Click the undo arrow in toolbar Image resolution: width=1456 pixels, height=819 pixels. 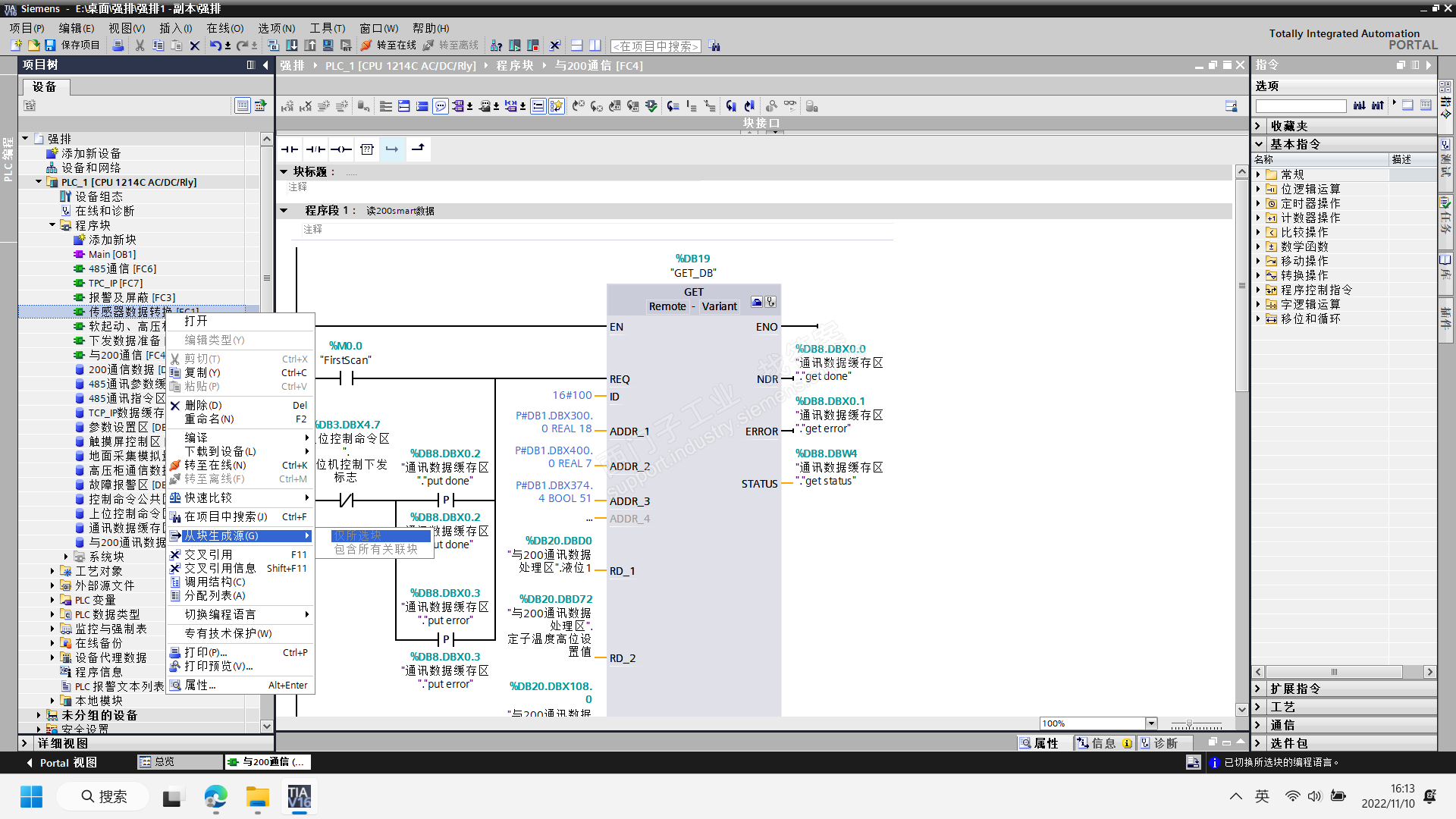point(216,45)
